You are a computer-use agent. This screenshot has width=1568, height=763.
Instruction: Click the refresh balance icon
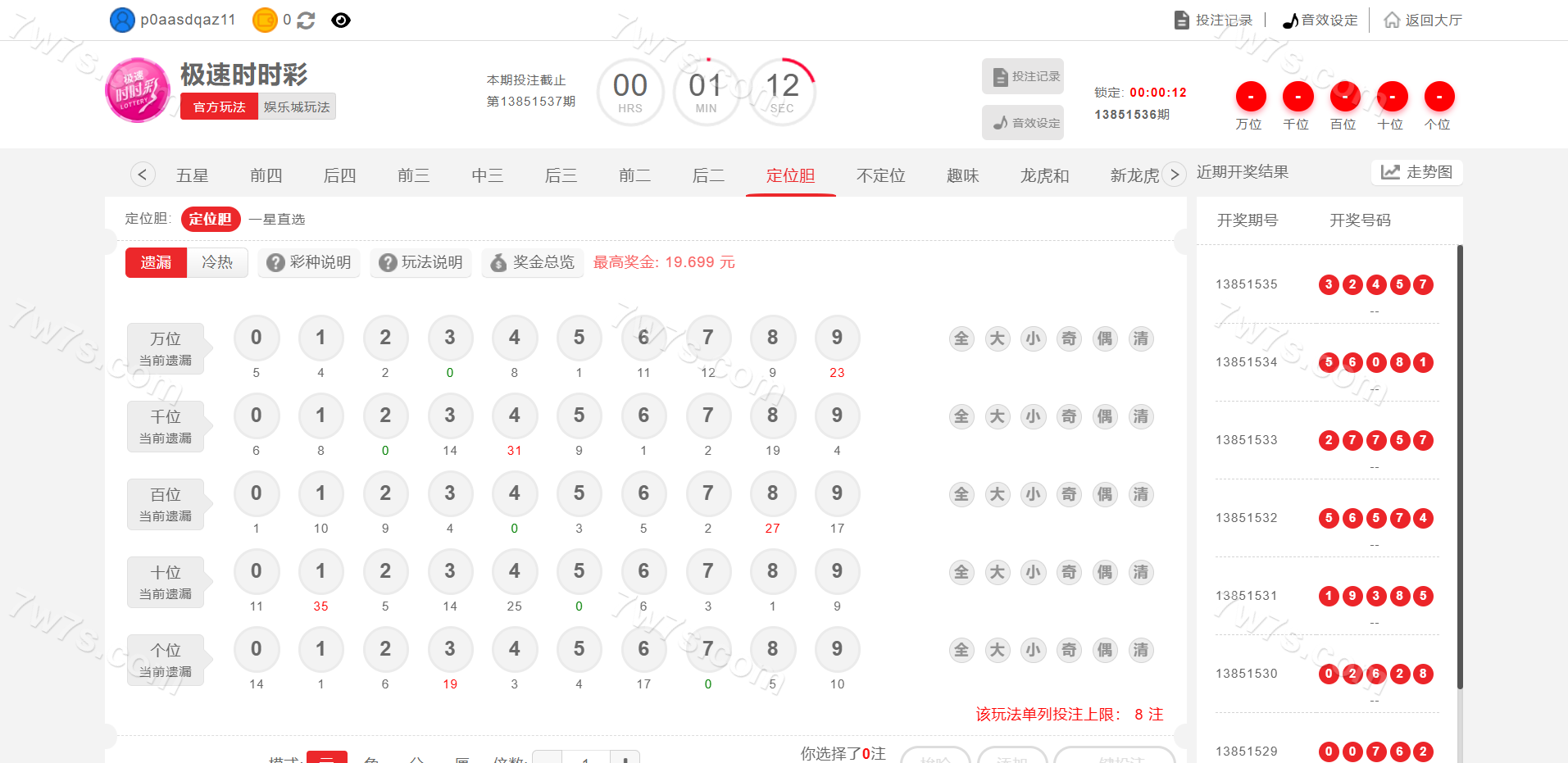tap(306, 20)
